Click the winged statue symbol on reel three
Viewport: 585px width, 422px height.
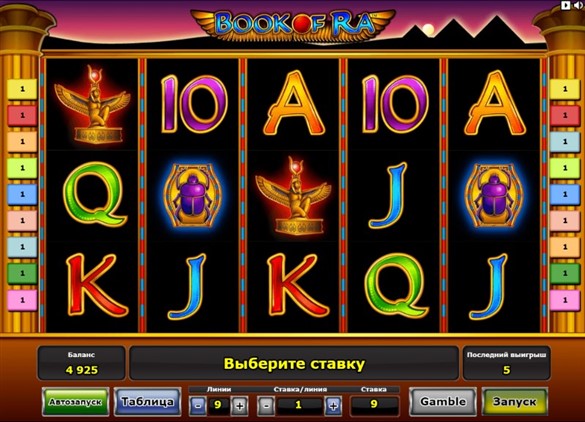point(293,196)
